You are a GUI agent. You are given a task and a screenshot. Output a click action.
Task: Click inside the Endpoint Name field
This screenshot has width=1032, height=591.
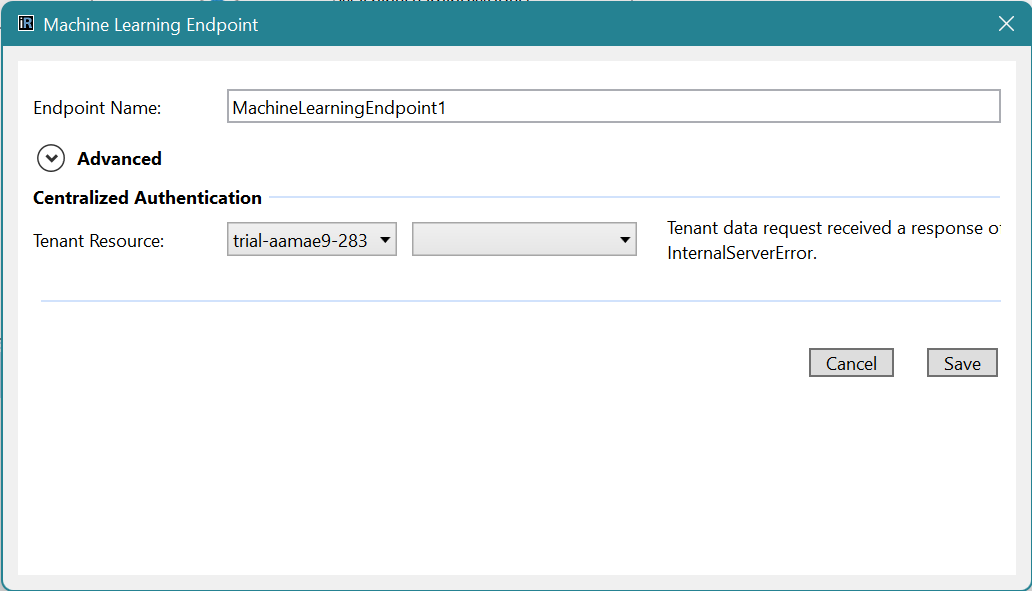pos(613,105)
